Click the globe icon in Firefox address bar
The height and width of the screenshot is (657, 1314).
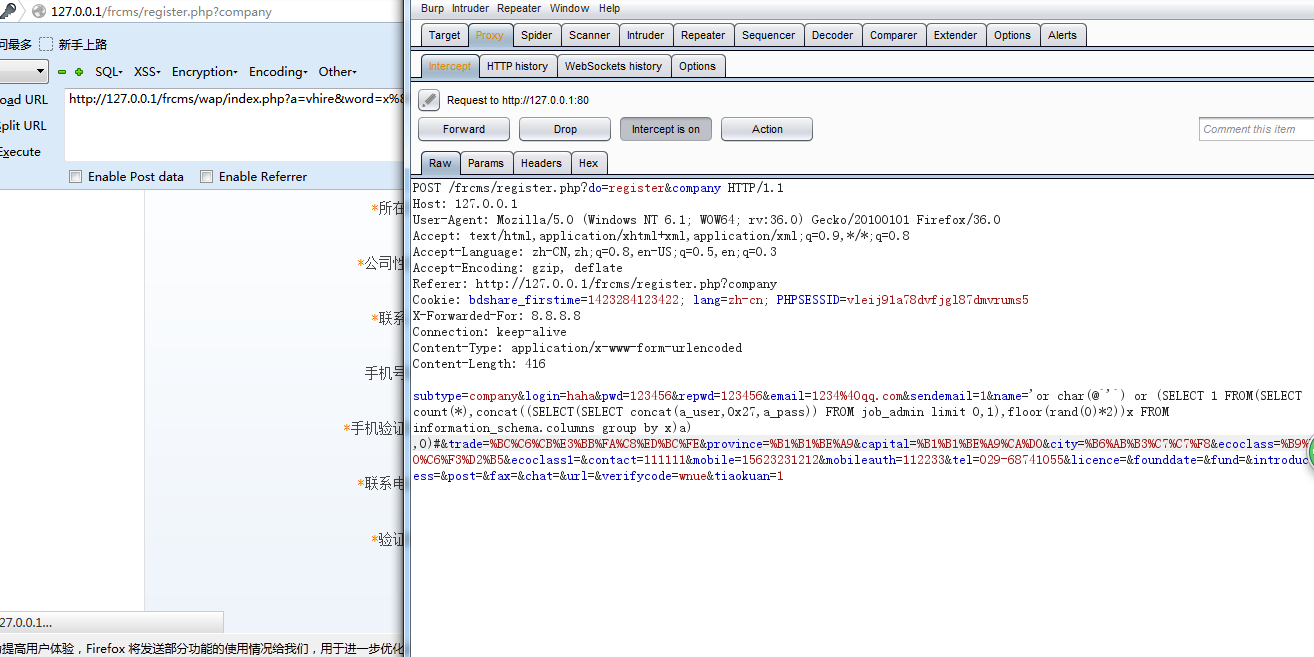tap(39, 12)
